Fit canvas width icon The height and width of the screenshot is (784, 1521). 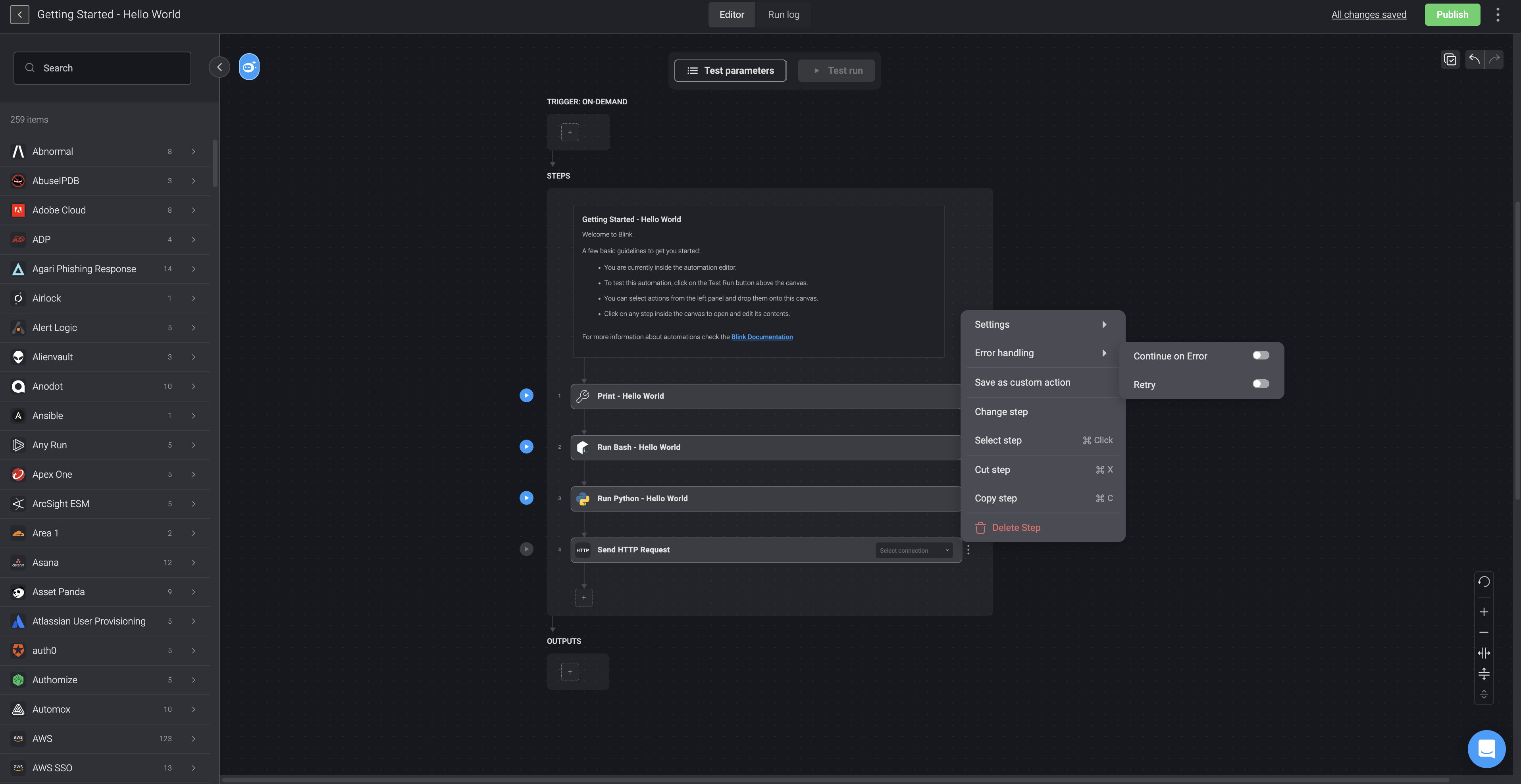tap(1483, 653)
